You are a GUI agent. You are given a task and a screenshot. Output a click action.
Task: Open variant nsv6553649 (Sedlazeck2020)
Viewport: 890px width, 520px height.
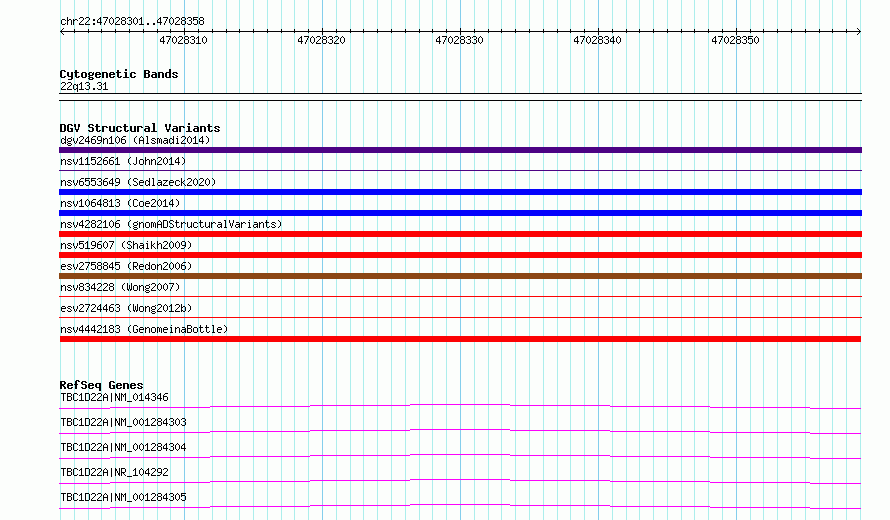click(x=138, y=182)
